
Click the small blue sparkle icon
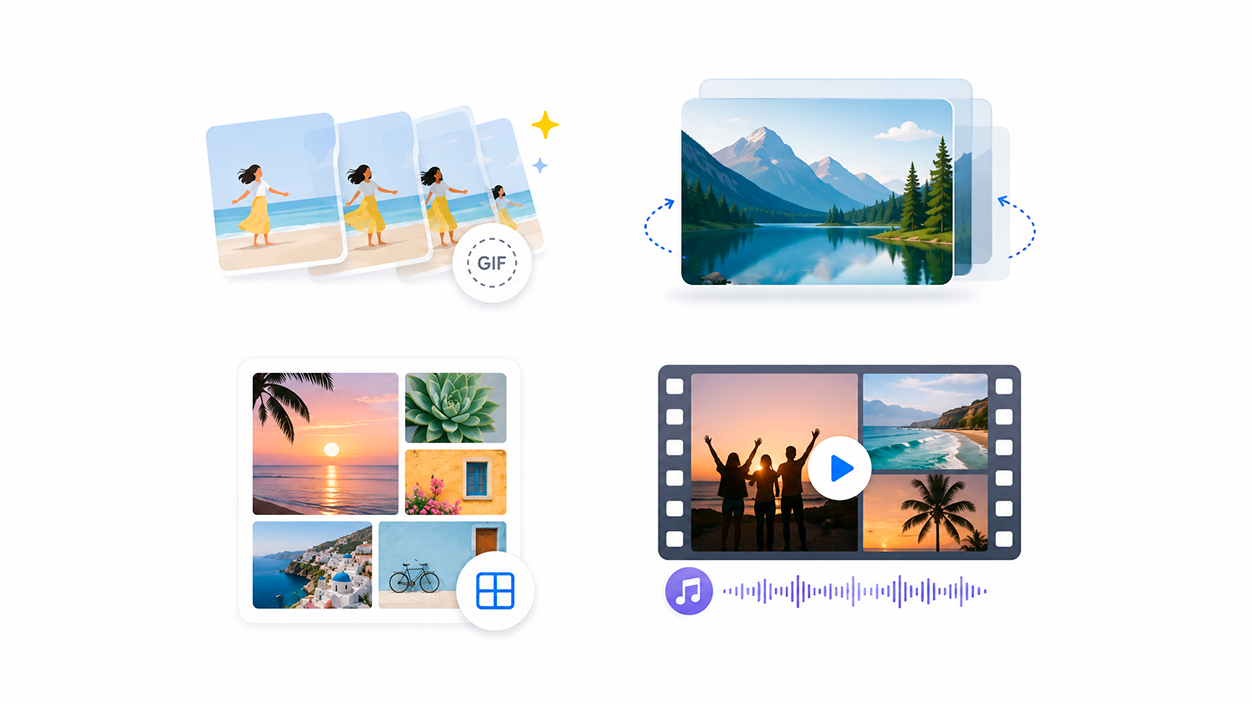tap(539, 165)
